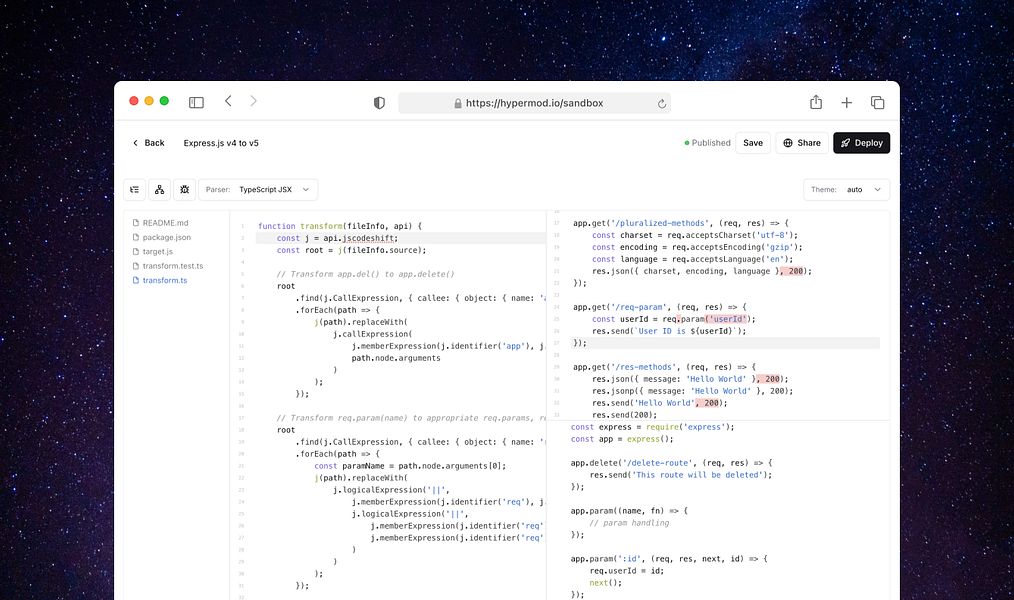Click 'next();' line in output

[x=605, y=583]
